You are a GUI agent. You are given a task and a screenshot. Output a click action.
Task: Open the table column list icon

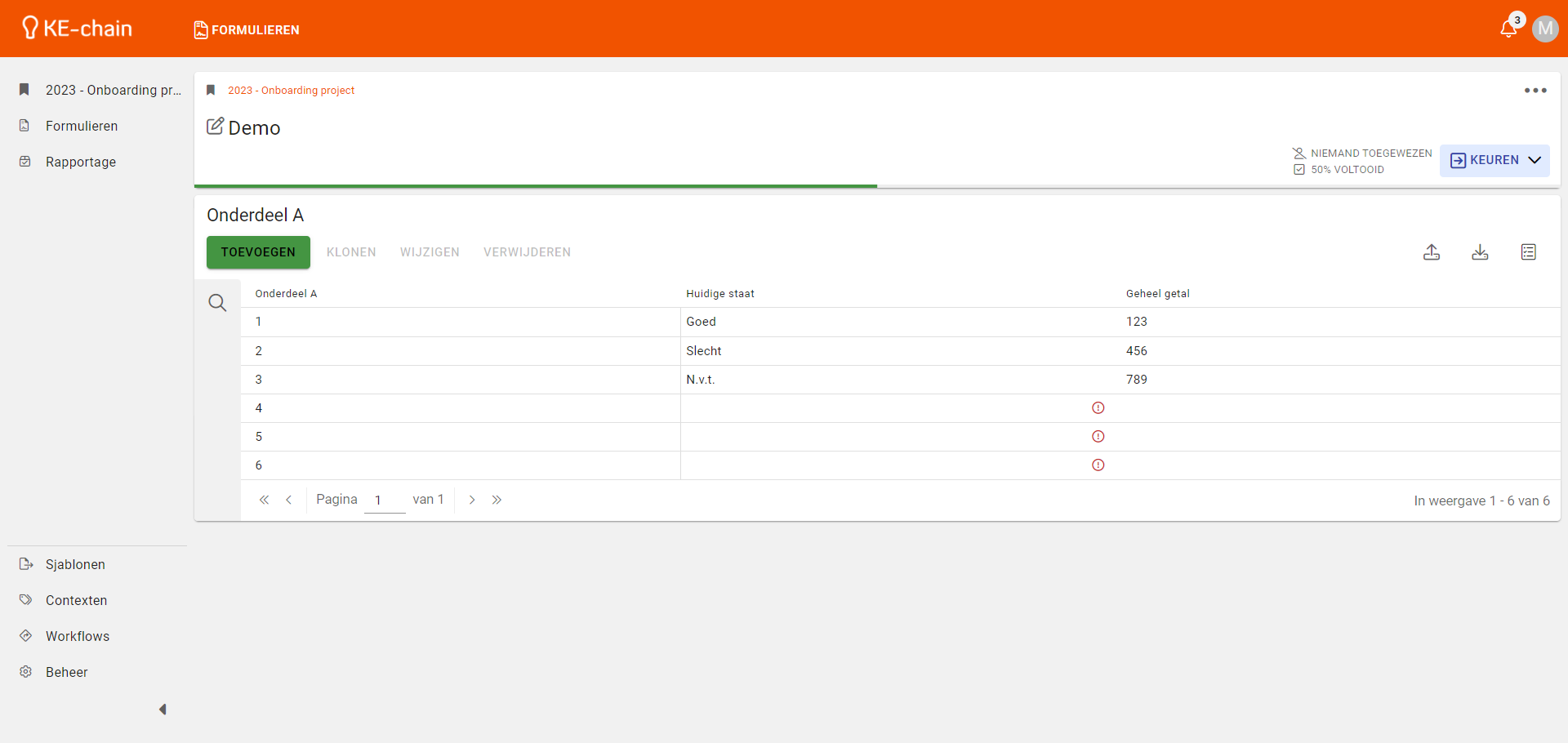click(x=1528, y=252)
